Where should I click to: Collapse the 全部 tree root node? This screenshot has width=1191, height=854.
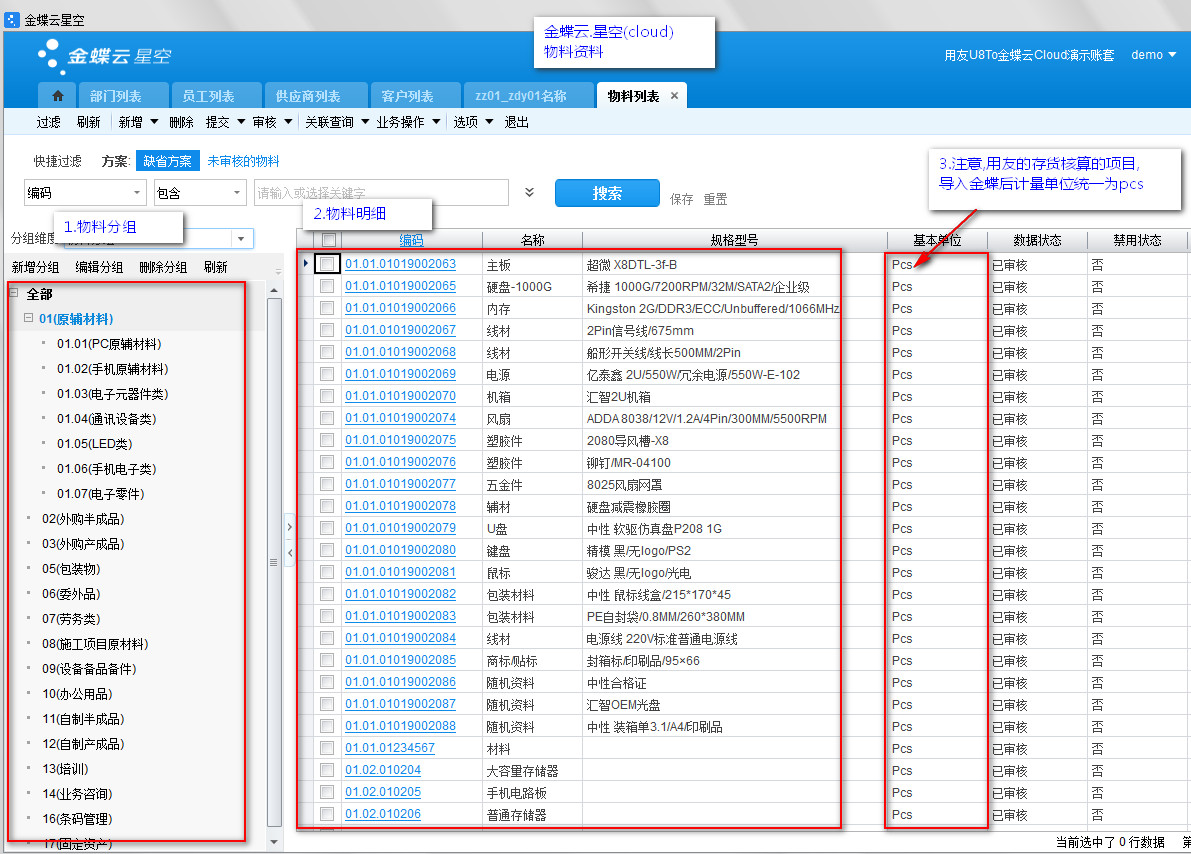pyautogui.click(x=16, y=294)
